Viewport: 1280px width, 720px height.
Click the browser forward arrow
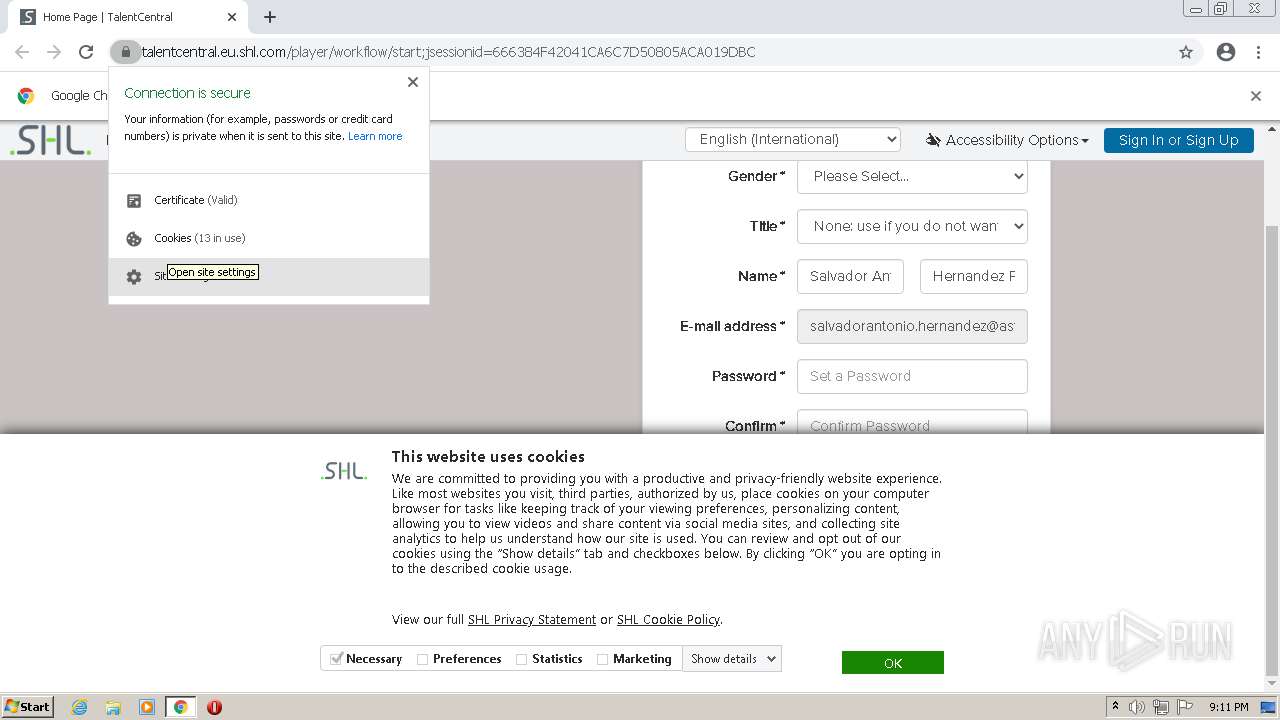coord(54,52)
